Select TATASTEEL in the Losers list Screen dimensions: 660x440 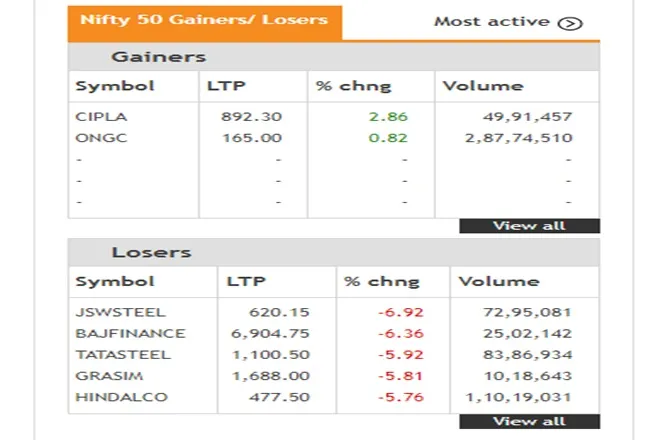click(x=123, y=355)
